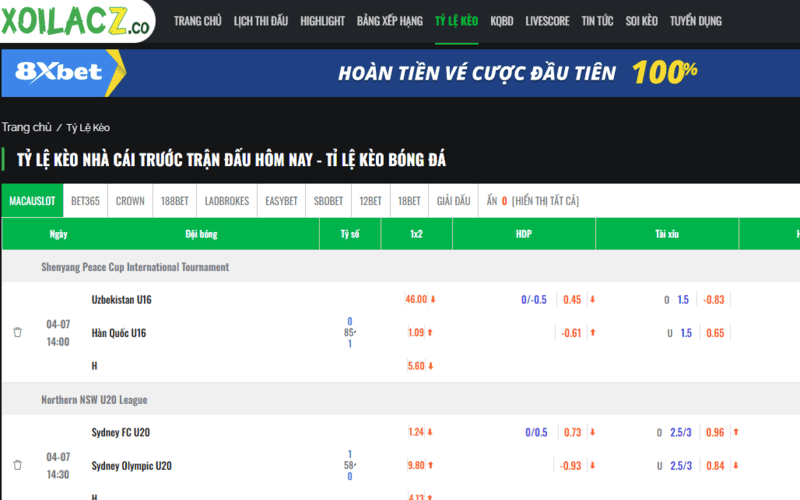Click the 46.00 odds for Uzbekistan U16

416,299
